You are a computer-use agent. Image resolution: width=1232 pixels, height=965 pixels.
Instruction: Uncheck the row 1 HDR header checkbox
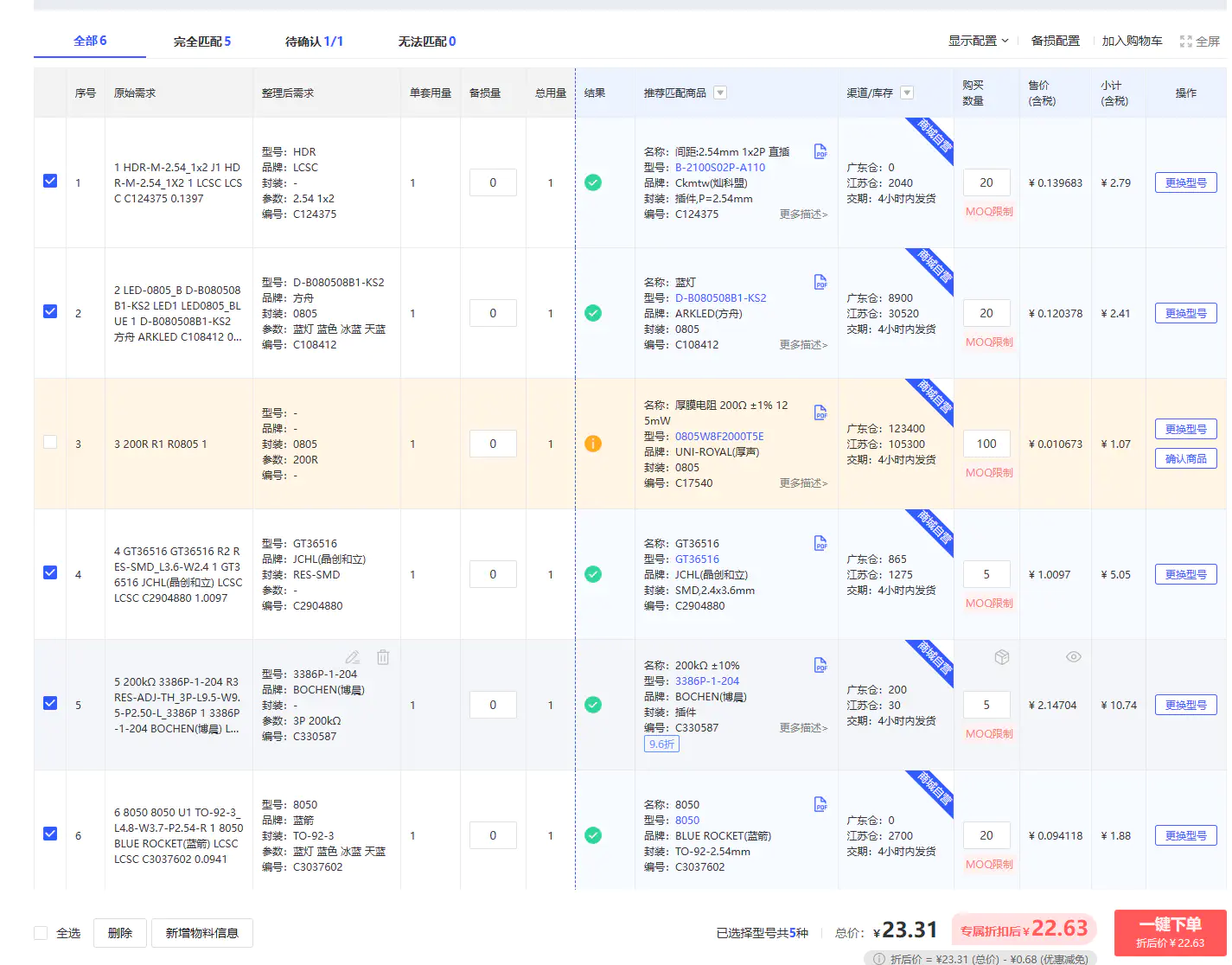click(50, 182)
